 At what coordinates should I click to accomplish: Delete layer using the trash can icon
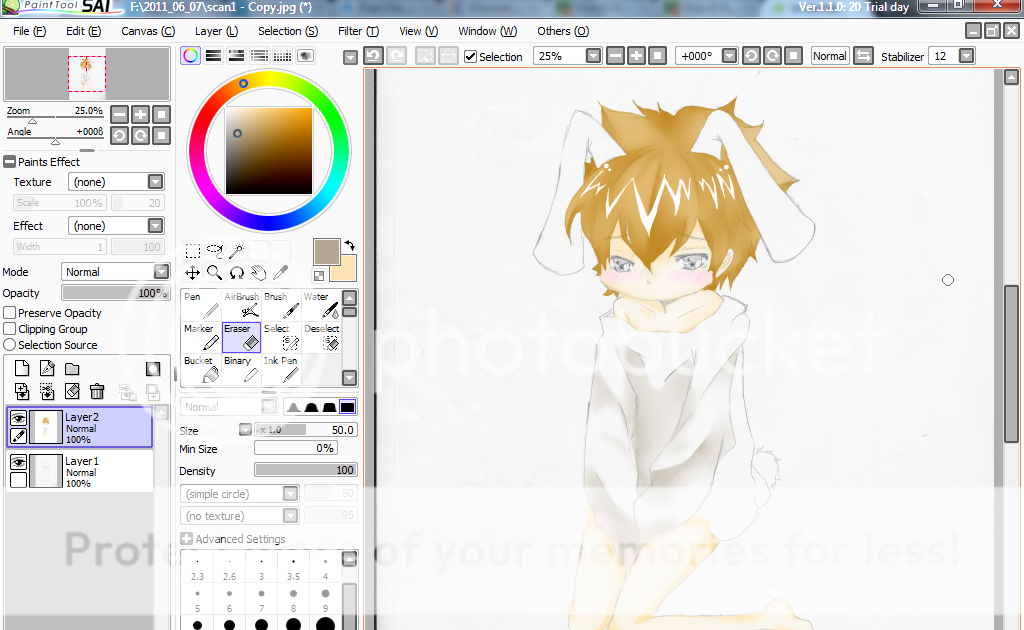point(97,391)
